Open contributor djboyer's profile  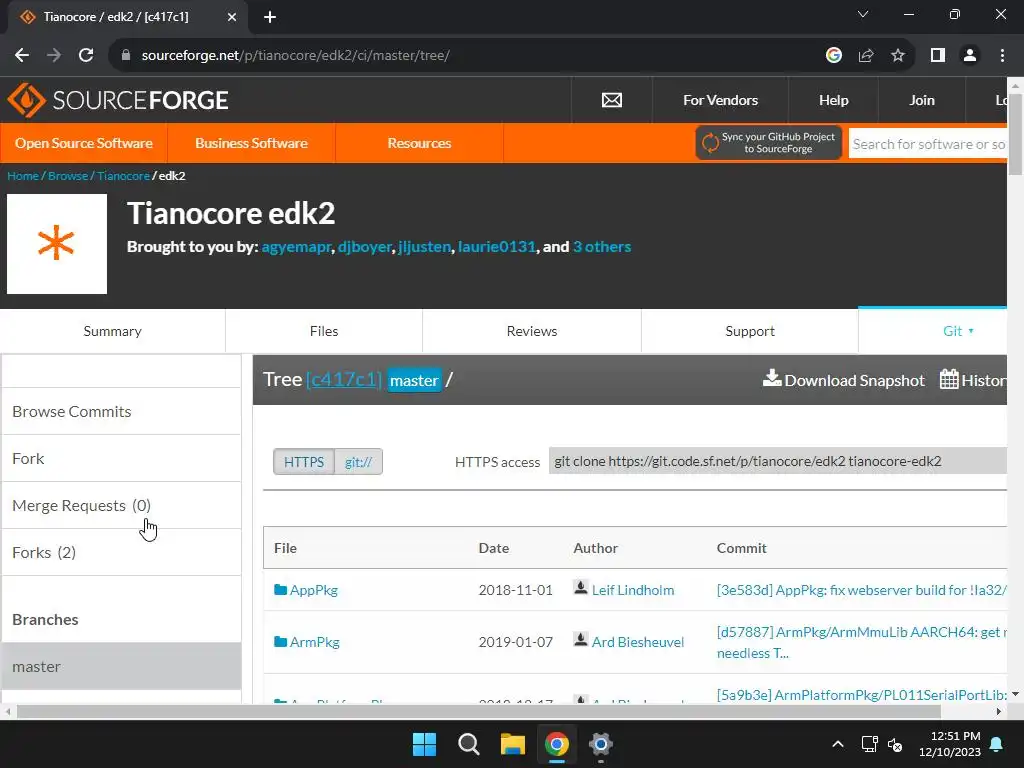point(364,247)
